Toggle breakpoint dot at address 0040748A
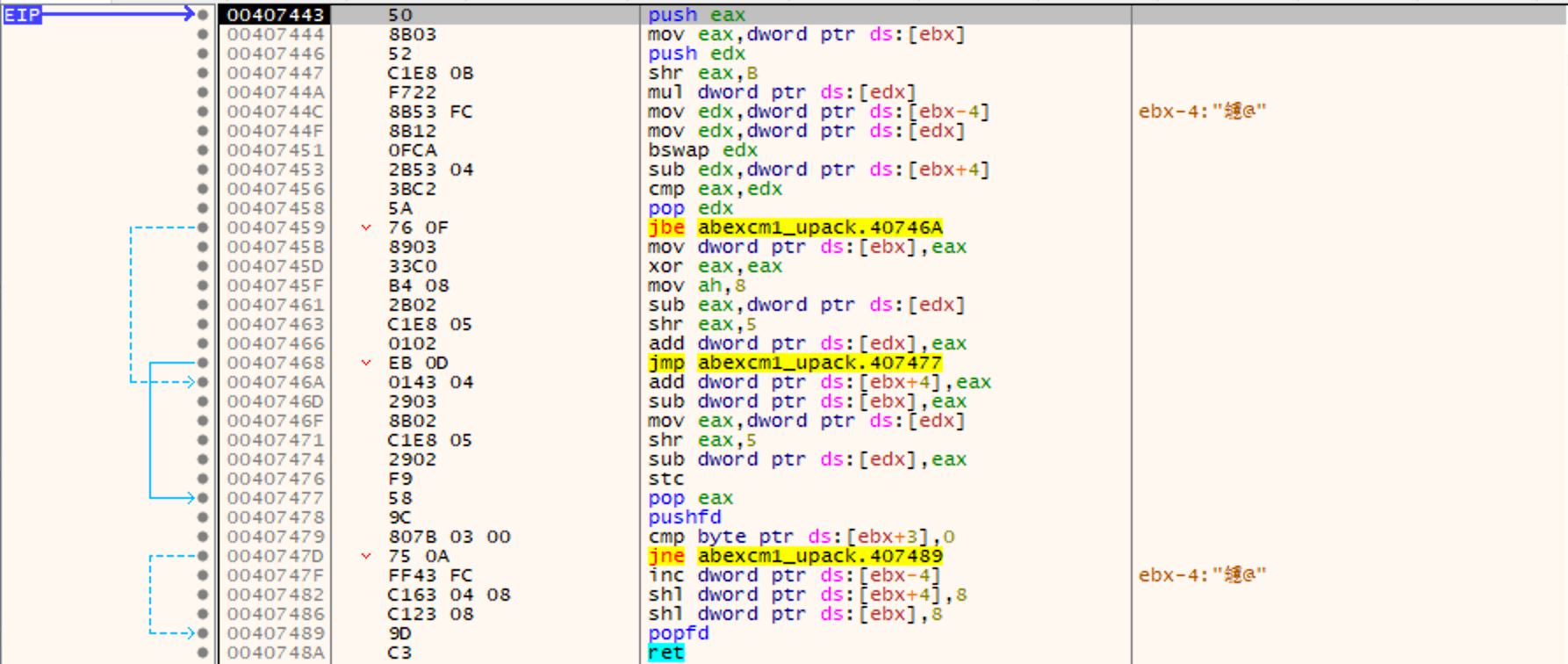Image resolution: width=1568 pixels, height=664 pixels. [x=203, y=653]
